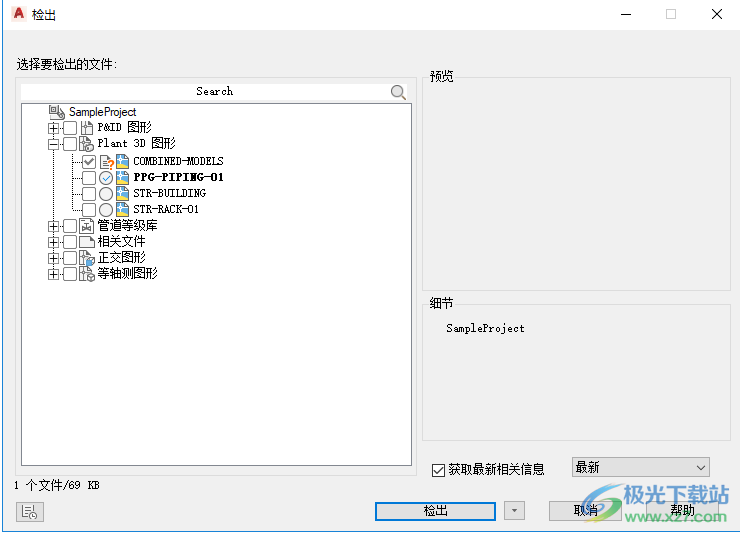Select the 正交图形 tree label
This screenshot has height=533, width=740.
[121, 258]
